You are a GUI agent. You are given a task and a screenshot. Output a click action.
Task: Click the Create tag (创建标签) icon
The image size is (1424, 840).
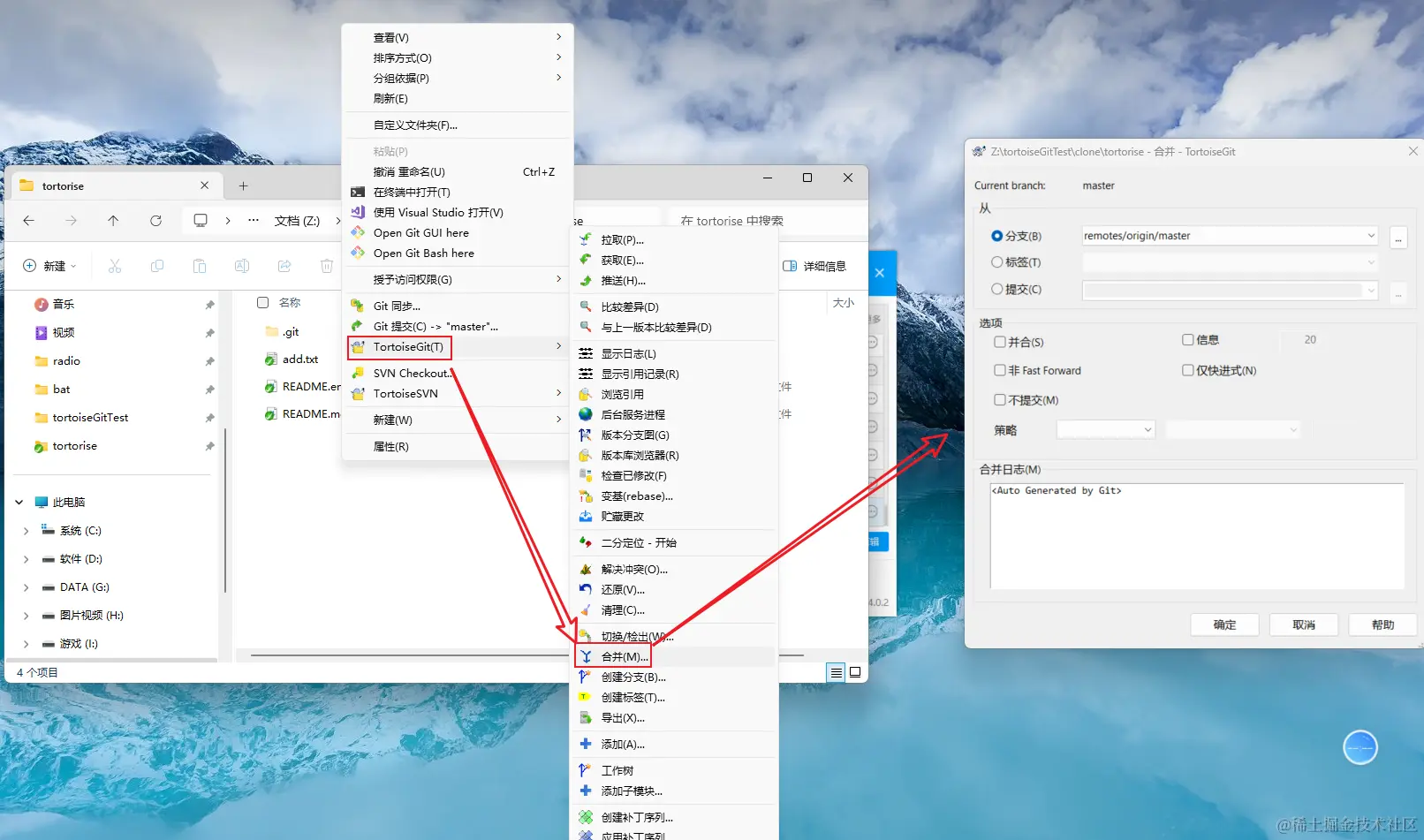585,697
